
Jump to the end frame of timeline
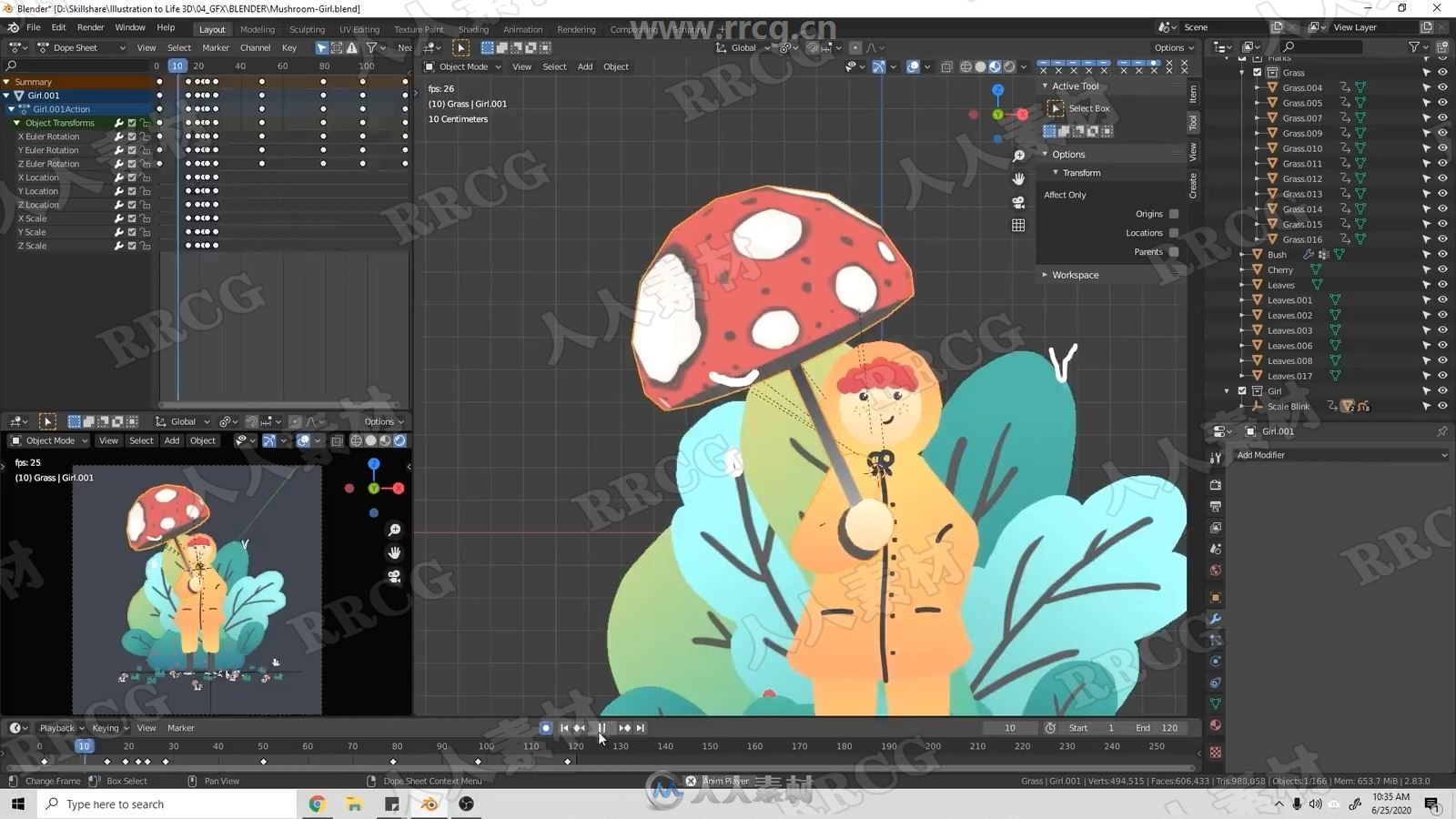[641, 728]
